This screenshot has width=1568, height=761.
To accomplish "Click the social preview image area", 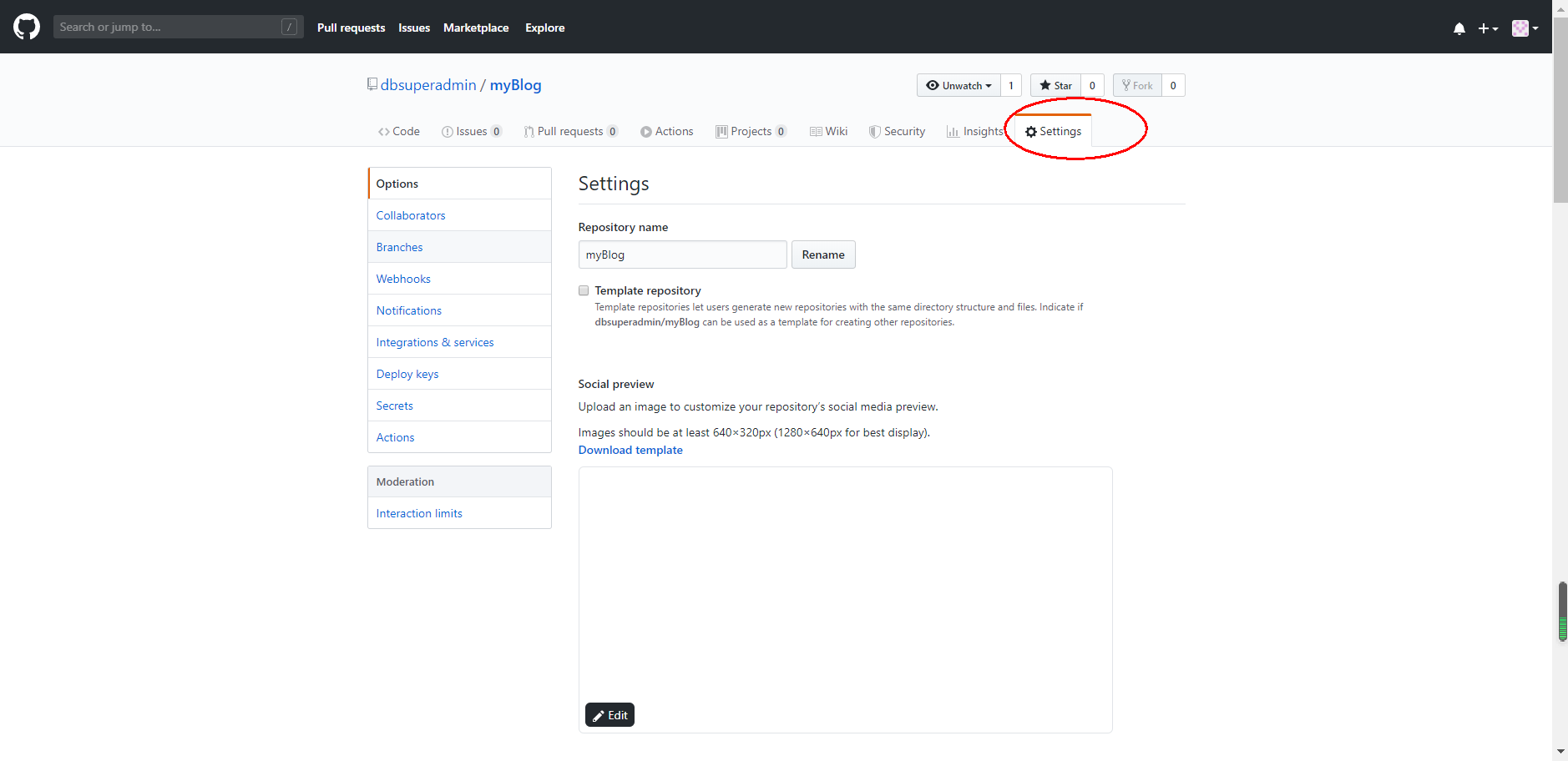I will click(x=846, y=600).
